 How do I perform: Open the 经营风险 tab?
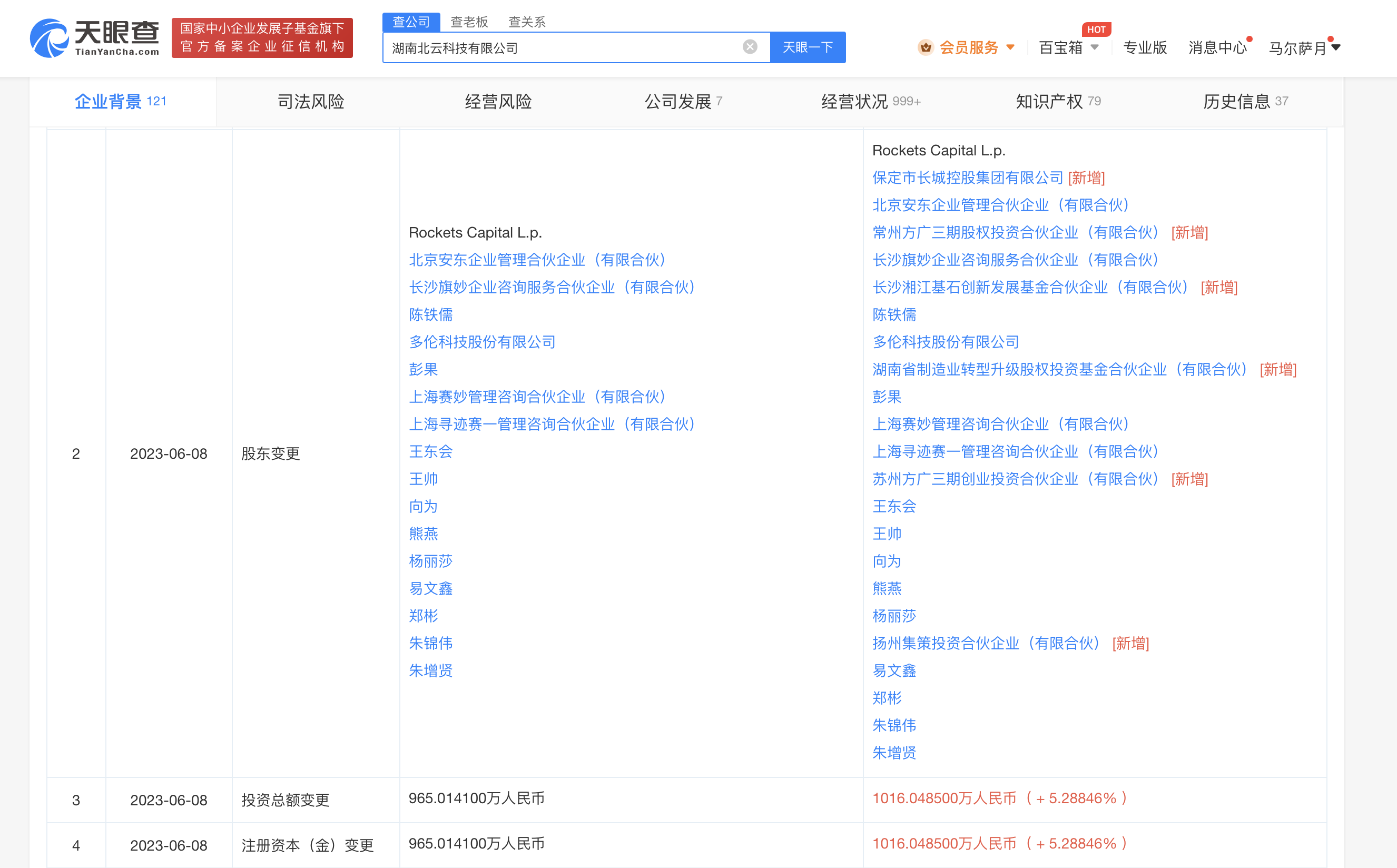tap(498, 102)
